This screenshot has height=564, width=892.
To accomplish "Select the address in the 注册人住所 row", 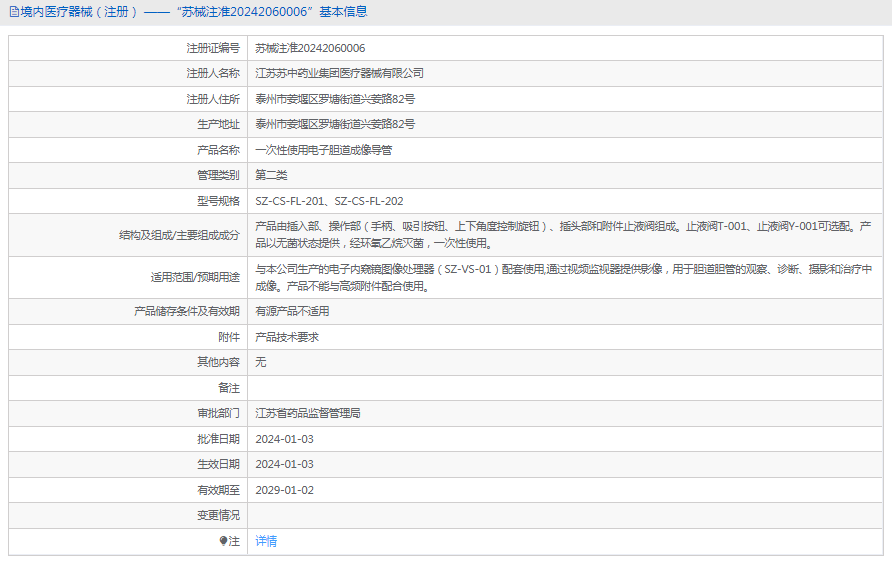I will tap(335, 99).
